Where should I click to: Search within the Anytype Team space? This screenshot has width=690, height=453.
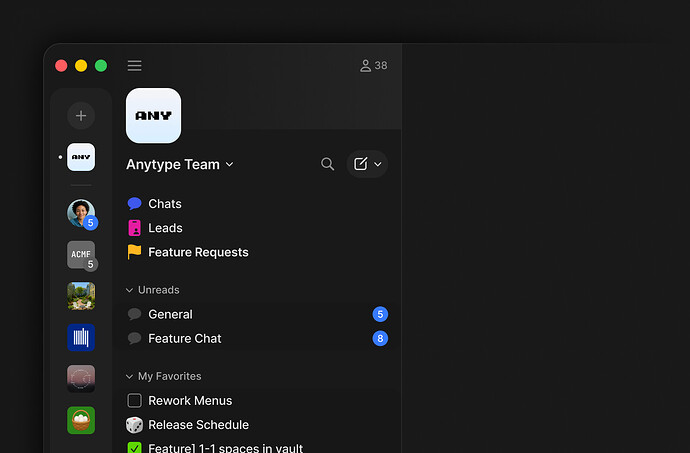coord(327,164)
